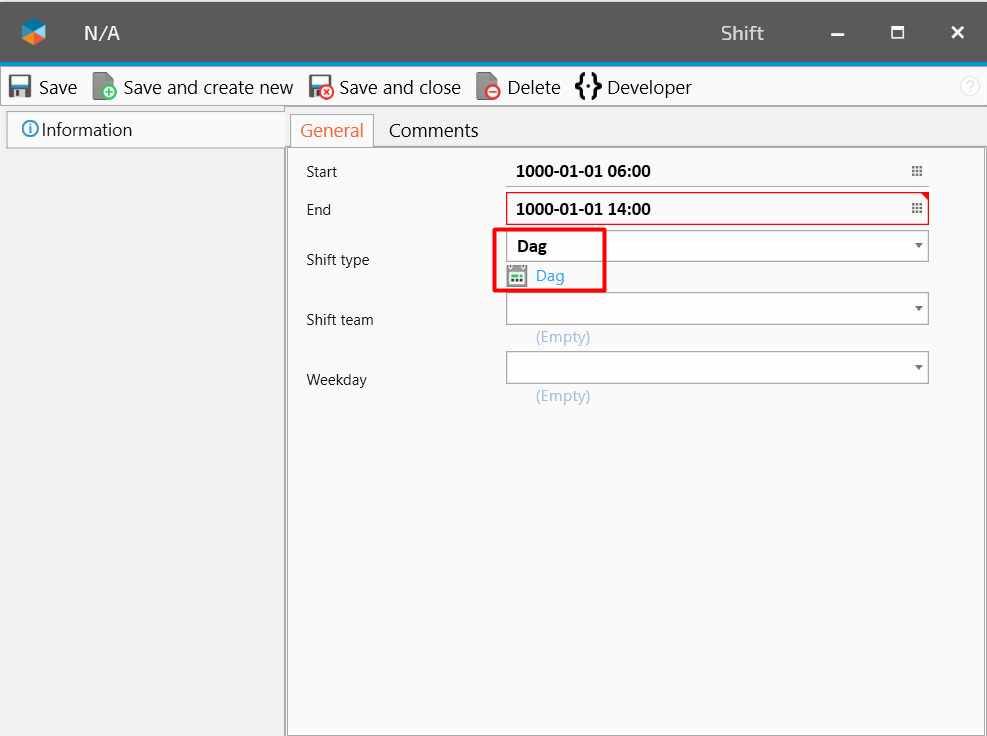
Task: Switch to the Comments tab
Action: click(433, 131)
